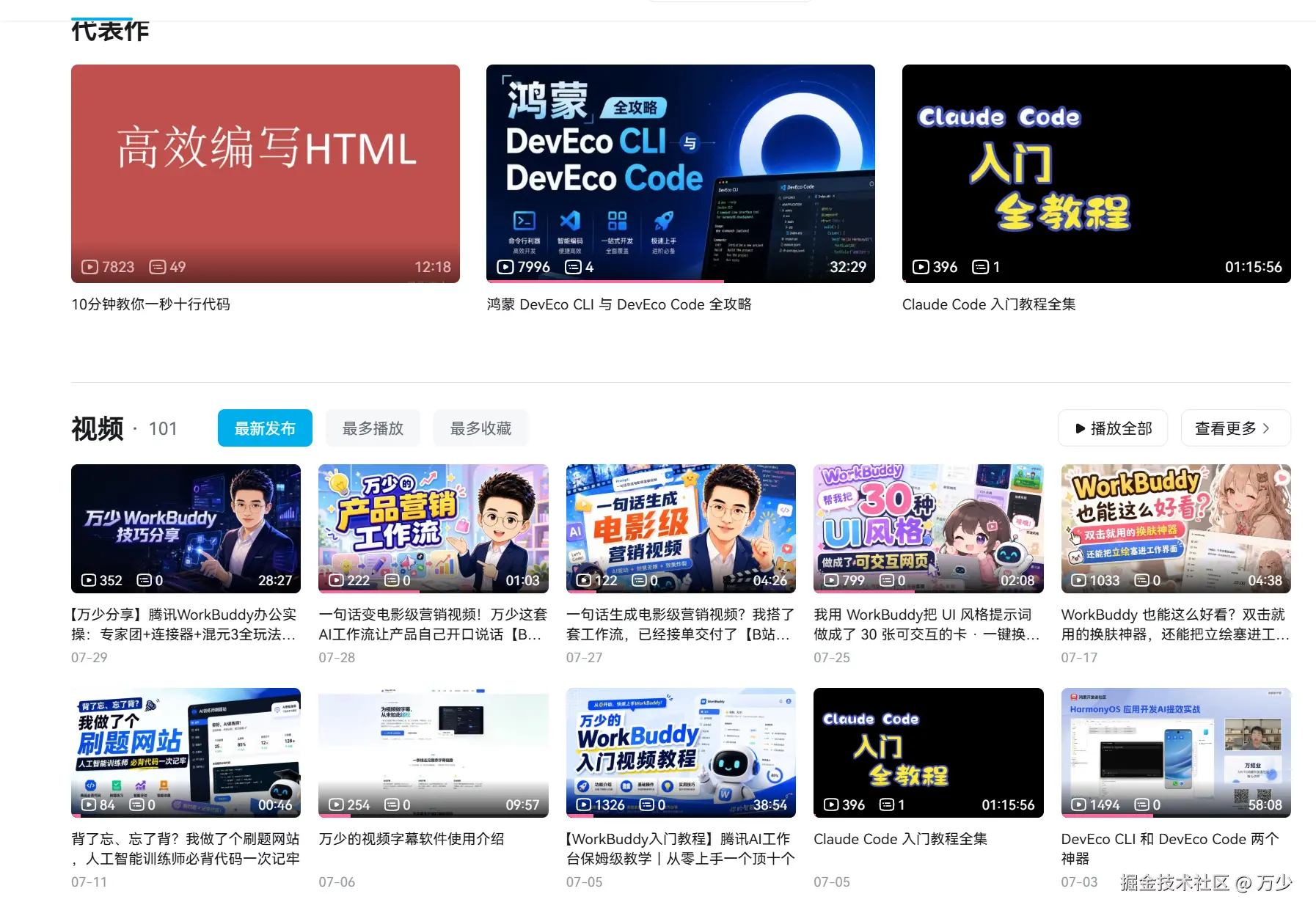Click the HarmonyOS 应用开发AI提效实战 thumbnail
Screen dimensions: 1316x916
1176,752
